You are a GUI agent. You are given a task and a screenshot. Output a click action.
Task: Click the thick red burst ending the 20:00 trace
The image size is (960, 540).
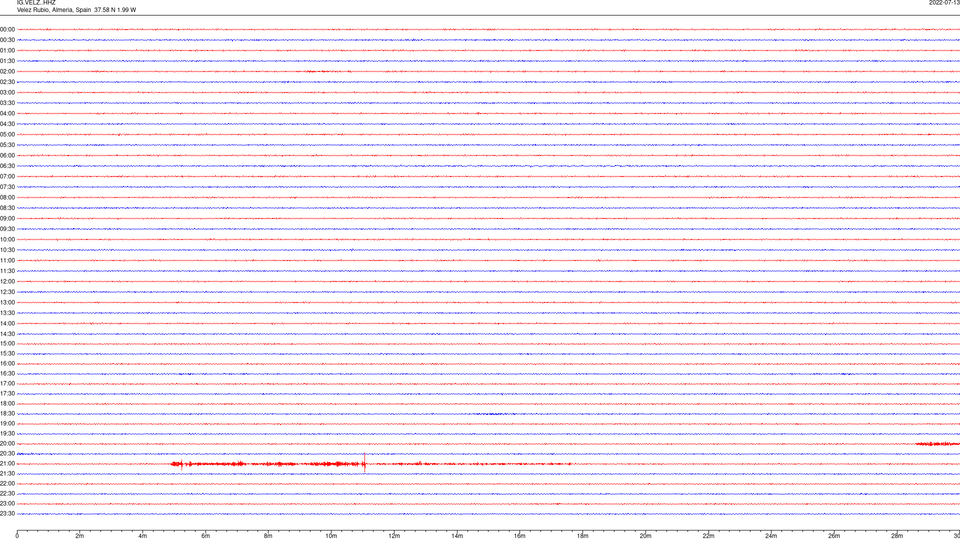tap(937, 444)
